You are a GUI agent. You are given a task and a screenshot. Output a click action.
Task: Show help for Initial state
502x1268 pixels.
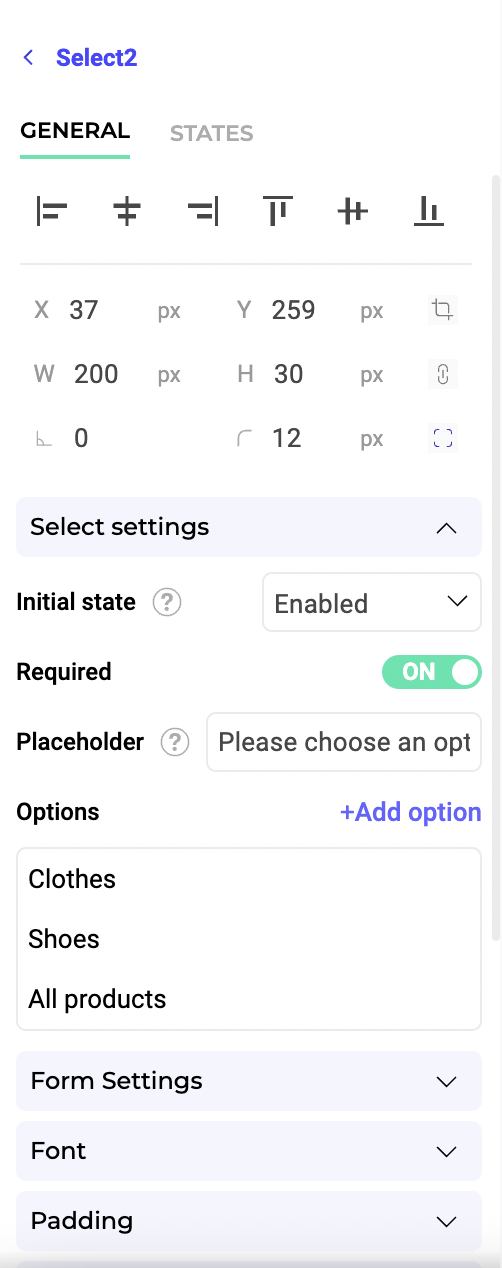click(x=167, y=603)
